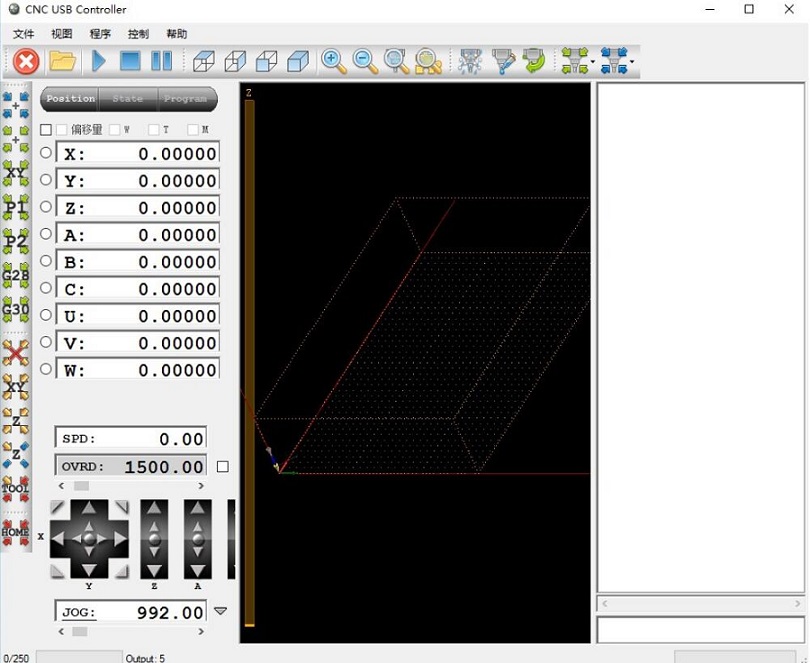810x663 pixels.
Task: Click the blue arrows plus sidebar icon
Action: pos(16,105)
